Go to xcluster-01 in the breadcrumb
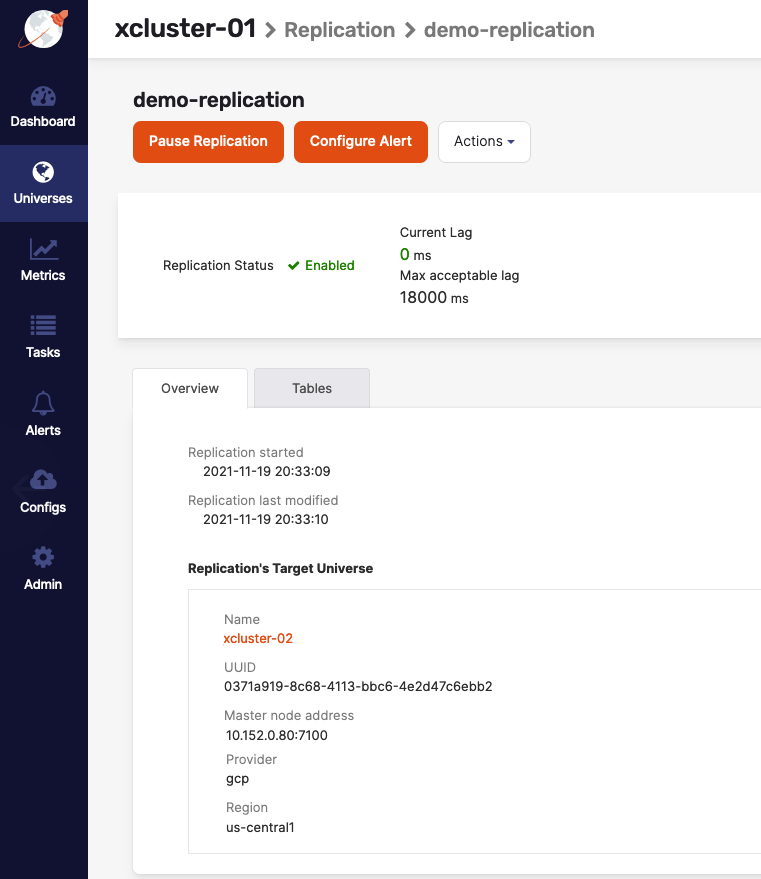The height and width of the screenshot is (879, 761). click(x=185, y=29)
